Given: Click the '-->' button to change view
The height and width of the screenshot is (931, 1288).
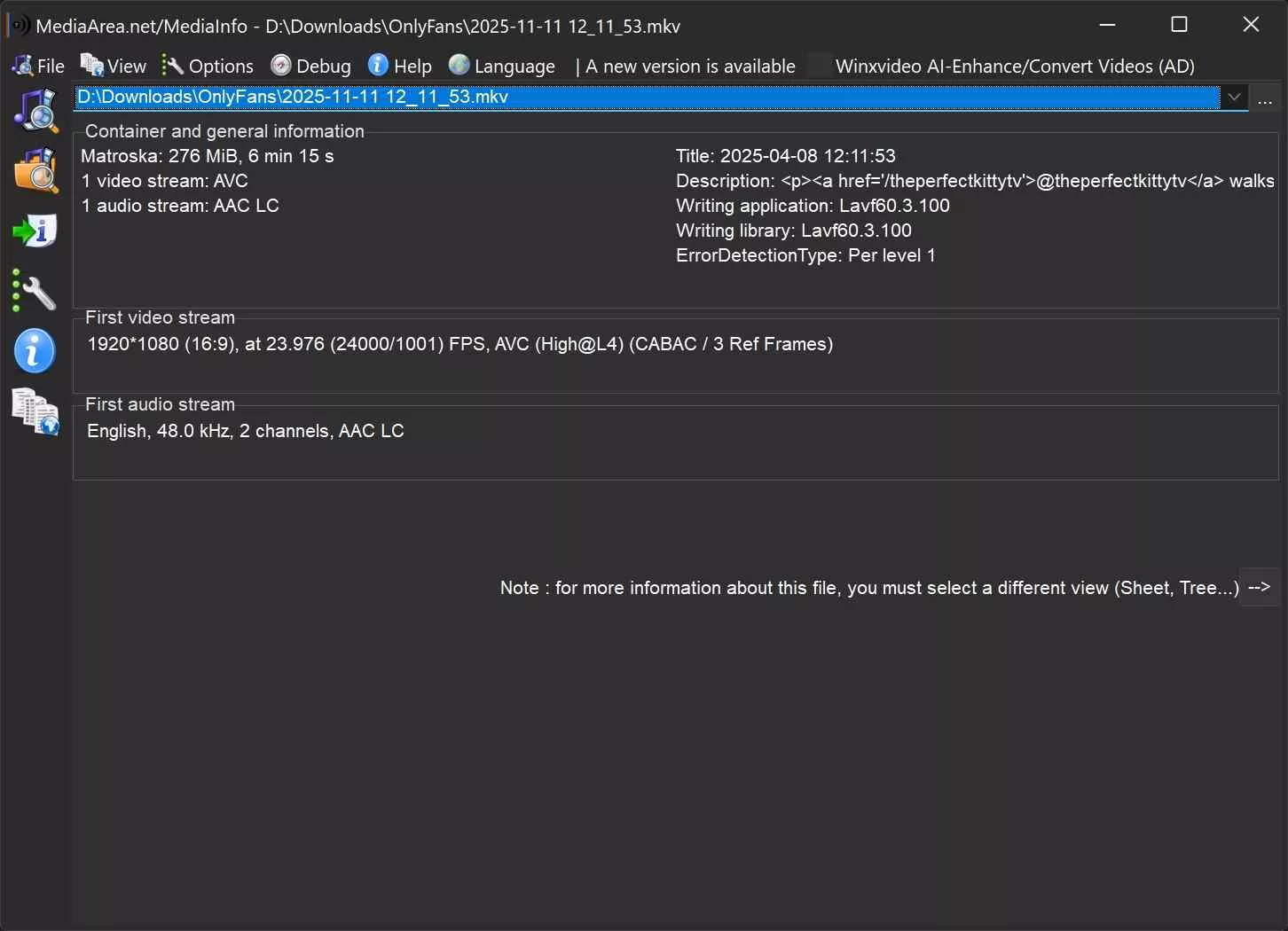Looking at the screenshot, I should (1259, 587).
